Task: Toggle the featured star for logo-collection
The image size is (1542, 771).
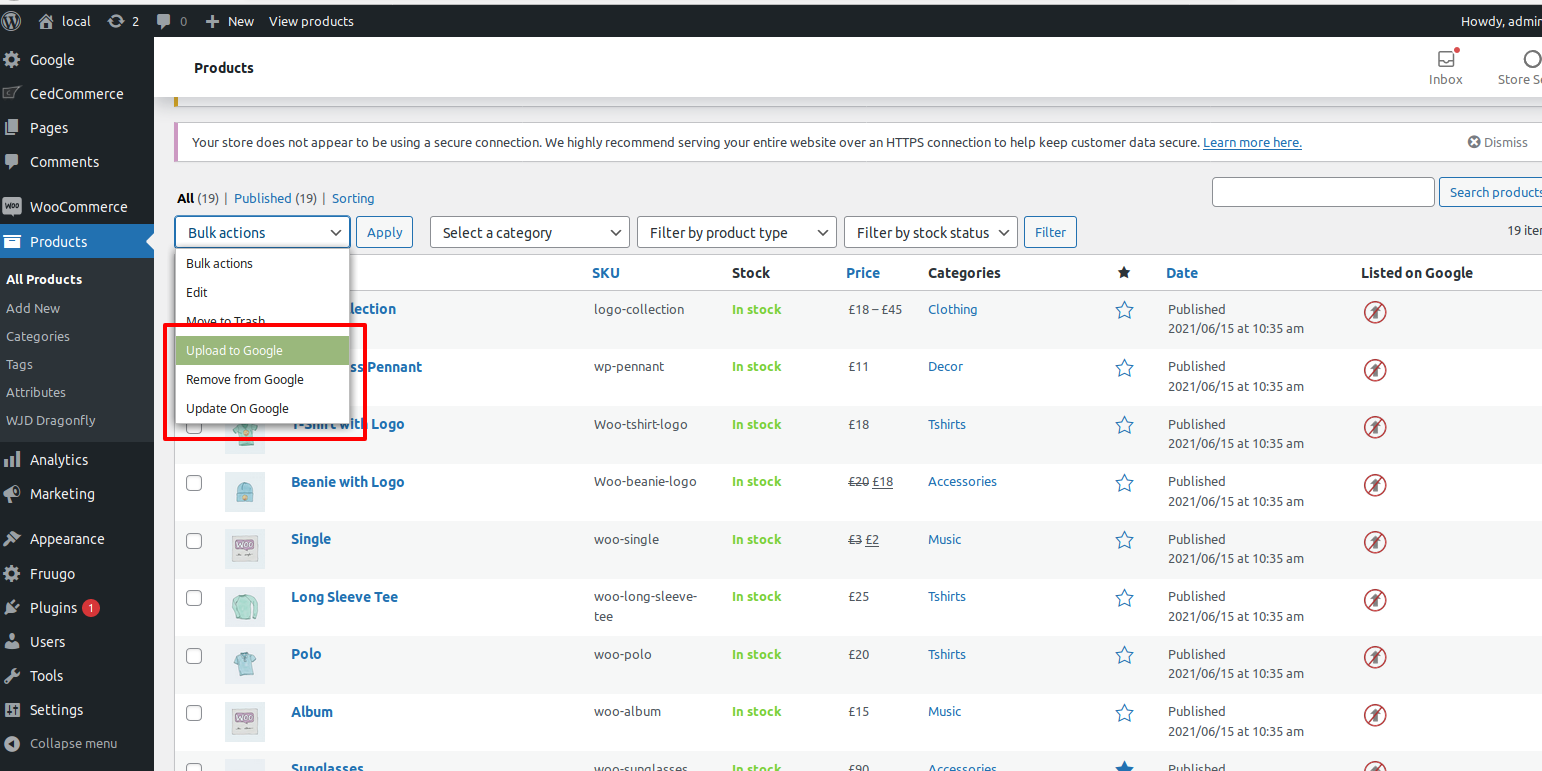Action: (1124, 310)
